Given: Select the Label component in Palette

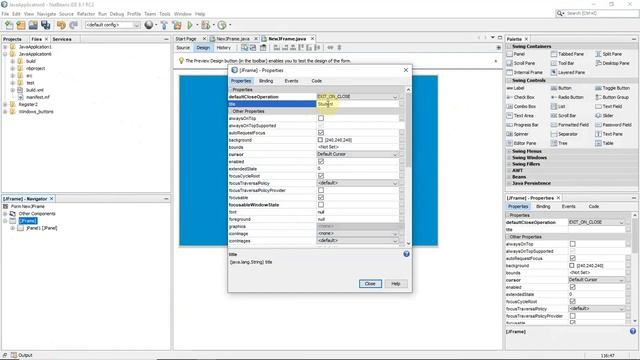Looking at the screenshot, I should click(515, 88).
